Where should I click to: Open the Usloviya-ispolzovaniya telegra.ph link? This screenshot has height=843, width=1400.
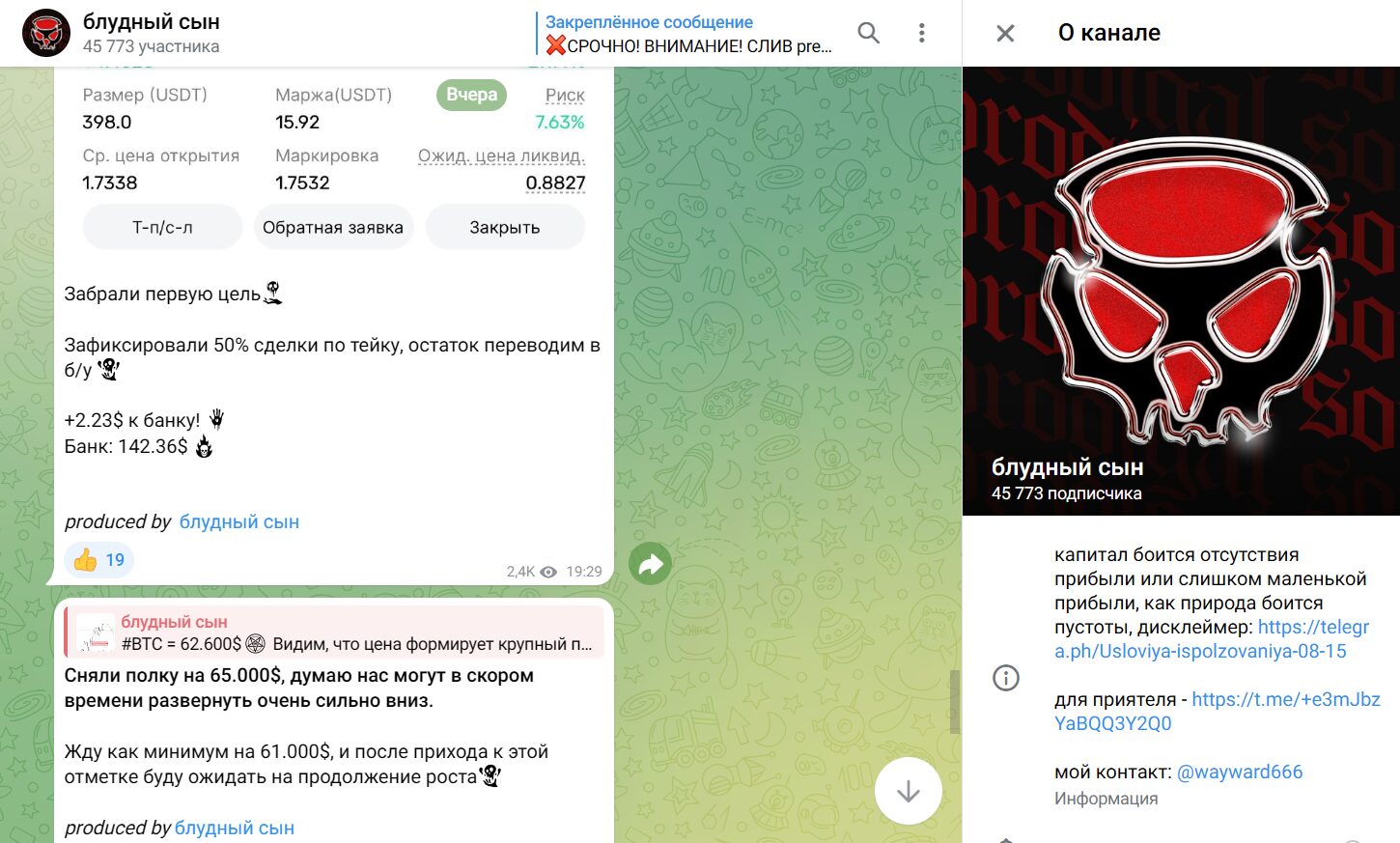click(x=1213, y=639)
